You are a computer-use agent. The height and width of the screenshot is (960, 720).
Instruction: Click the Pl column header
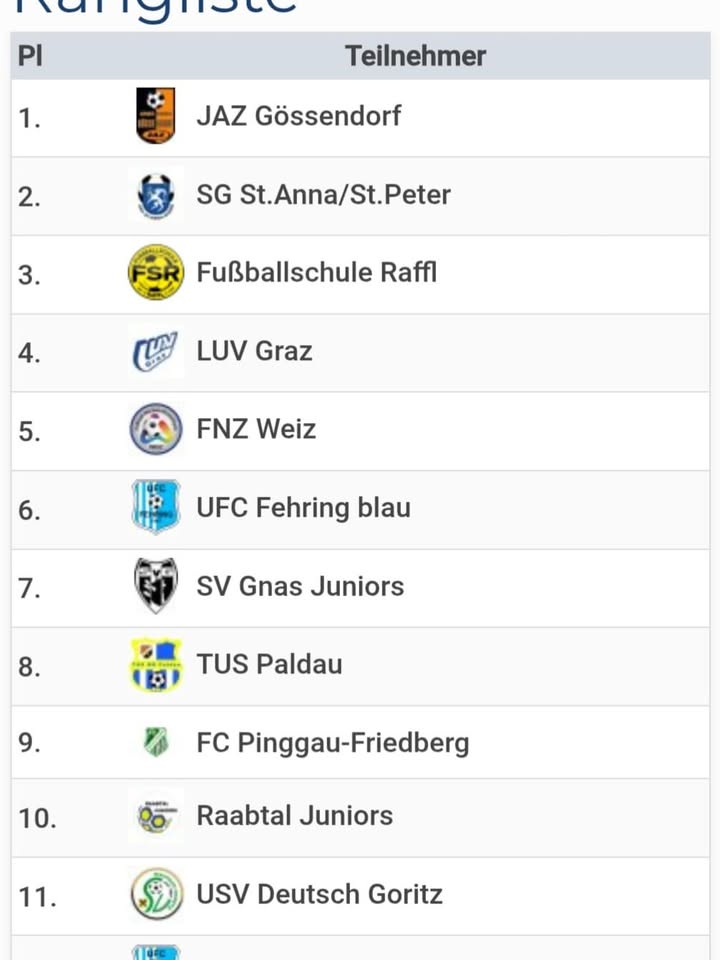[30, 56]
